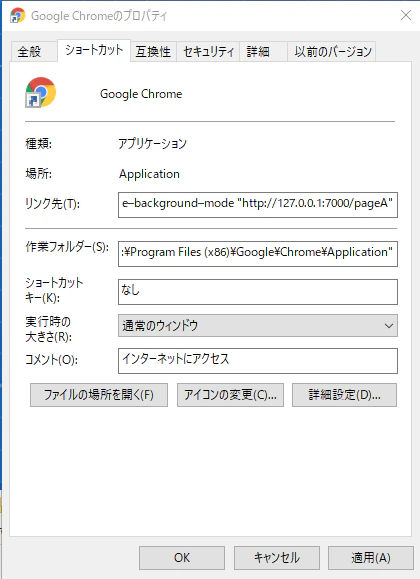Switch to the 互換性 tab

(x=153, y=52)
